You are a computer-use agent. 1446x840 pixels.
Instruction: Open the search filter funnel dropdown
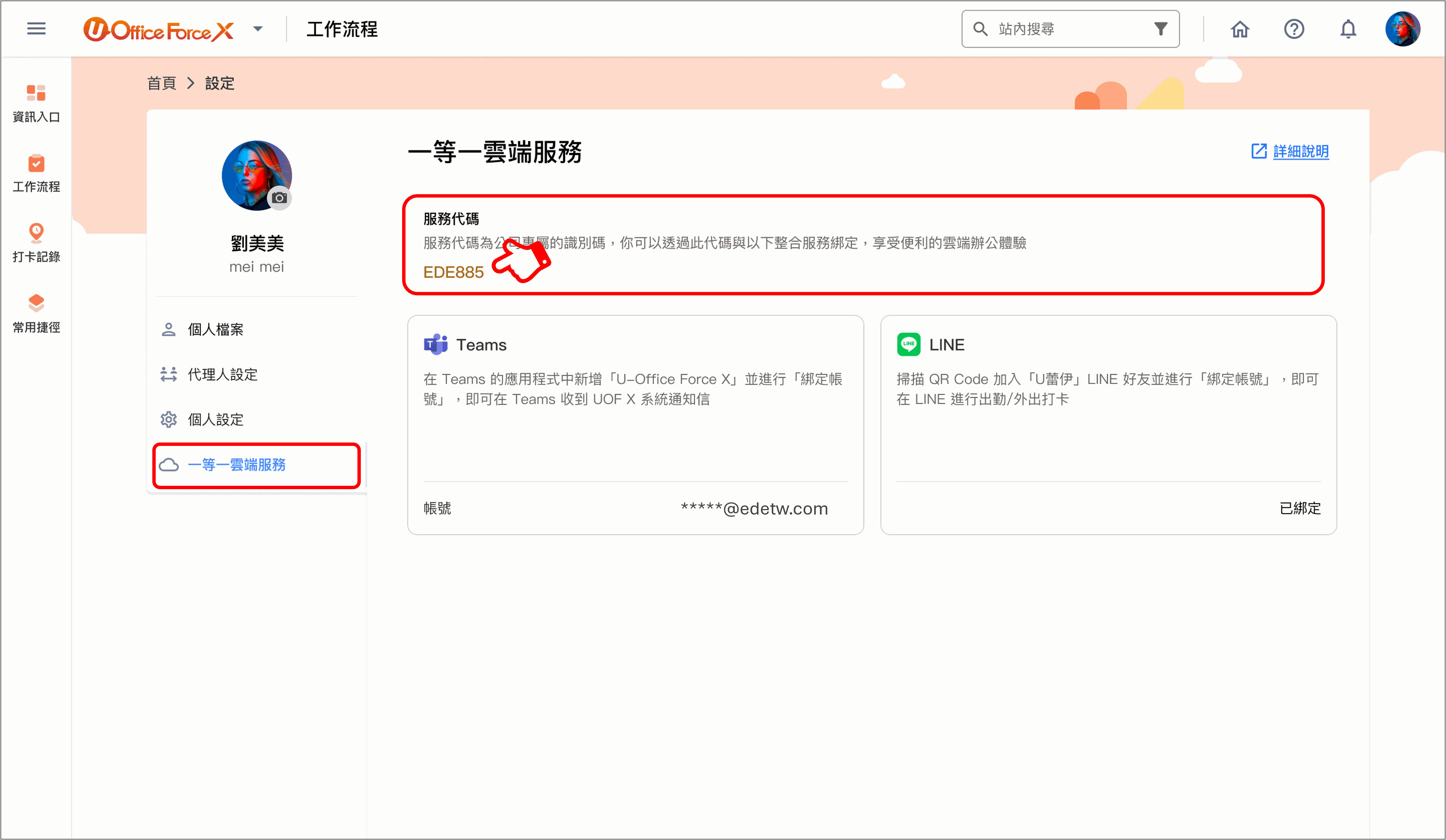coord(1160,29)
